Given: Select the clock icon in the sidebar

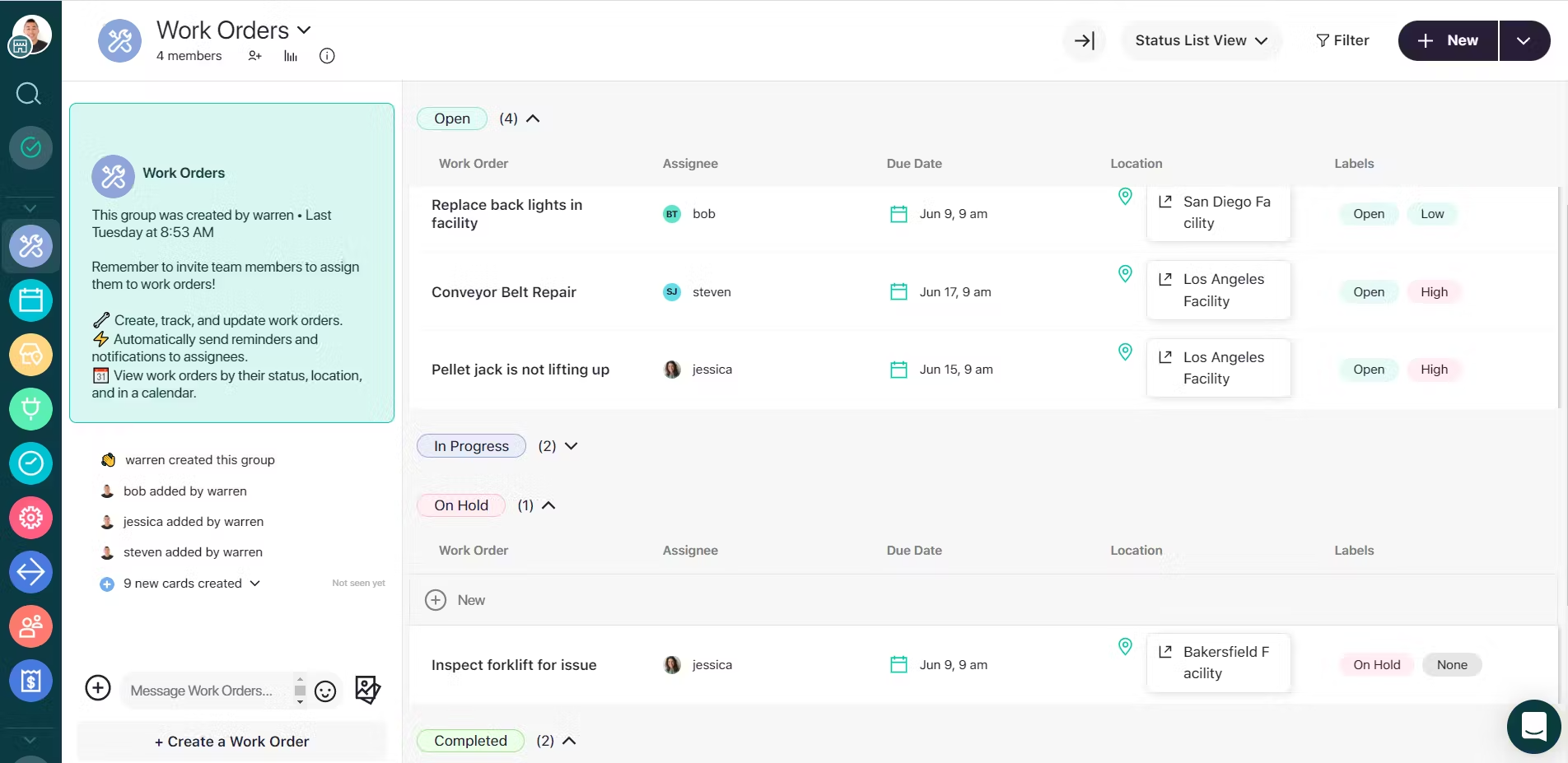Looking at the screenshot, I should click(30, 463).
